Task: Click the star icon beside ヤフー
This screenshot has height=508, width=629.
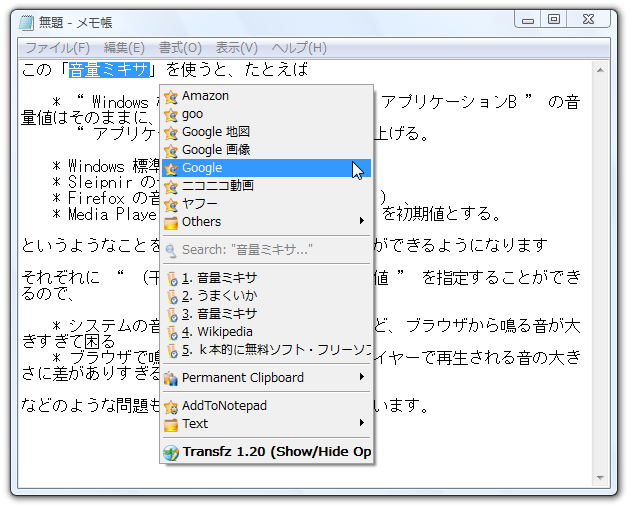Action: (x=171, y=205)
